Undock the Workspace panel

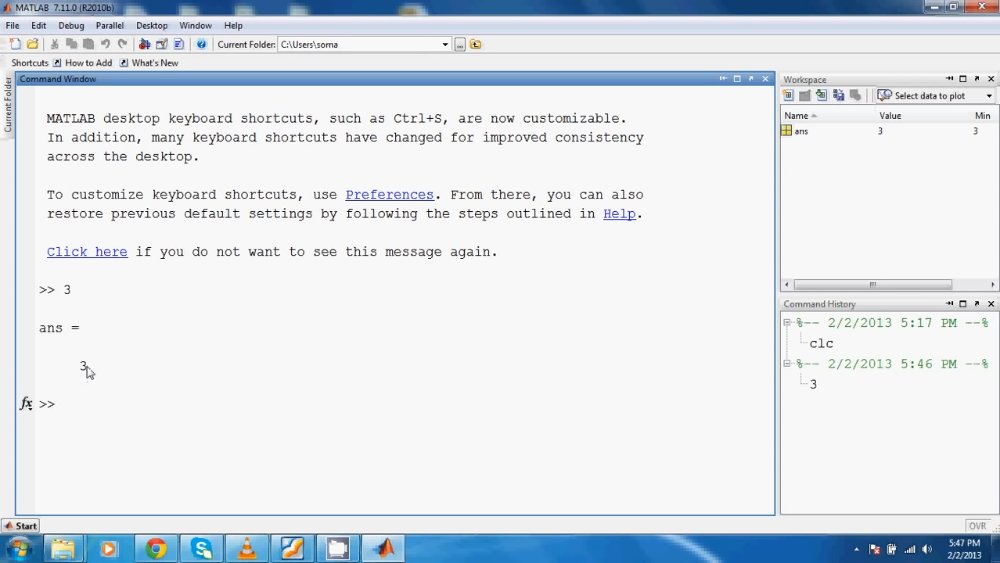point(976,78)
